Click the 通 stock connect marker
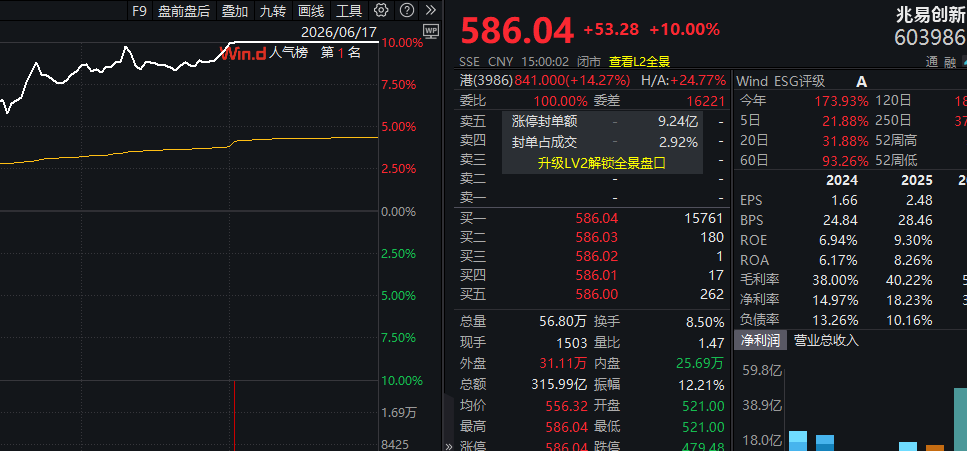This screenshot has width=967, height=451. pyautogui.click(x=932, y=62)
